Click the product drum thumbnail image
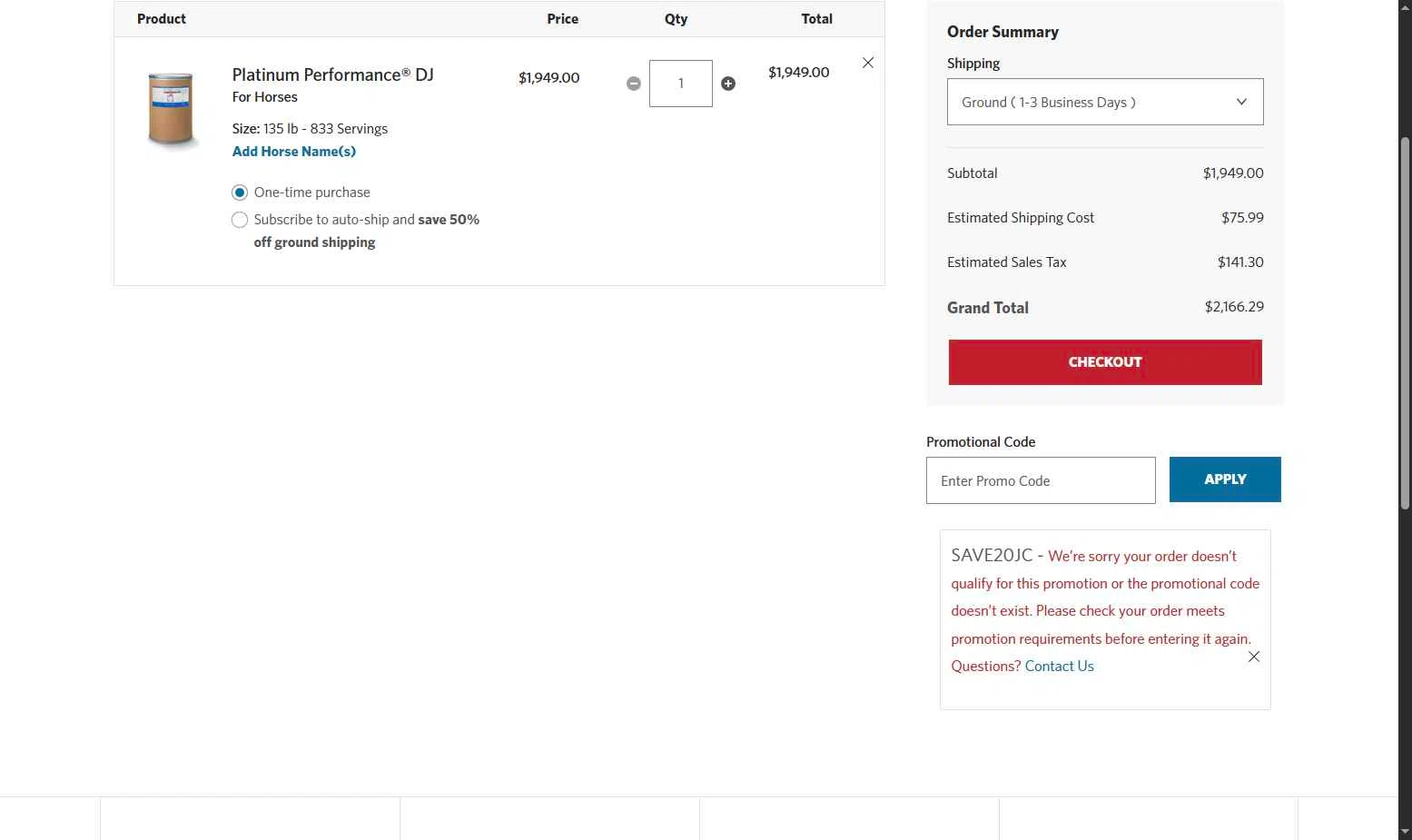The width and height of the screenshot is (1412, 840). tap(171, 109)
